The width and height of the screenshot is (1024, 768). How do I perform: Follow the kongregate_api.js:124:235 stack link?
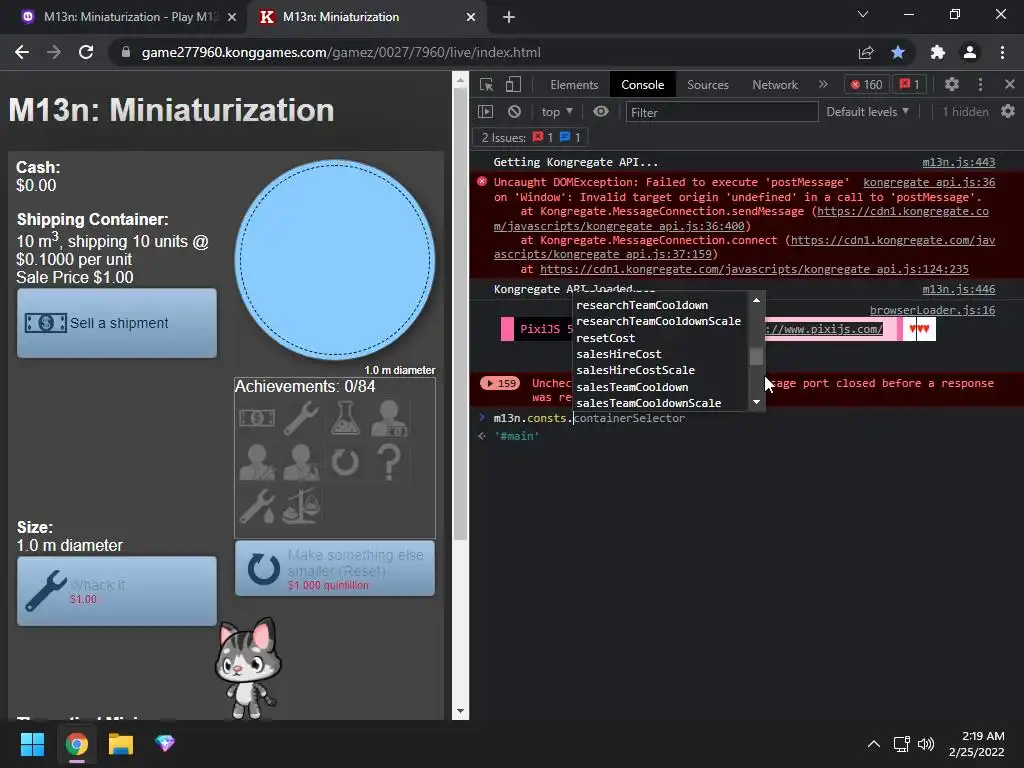point(754,269)
